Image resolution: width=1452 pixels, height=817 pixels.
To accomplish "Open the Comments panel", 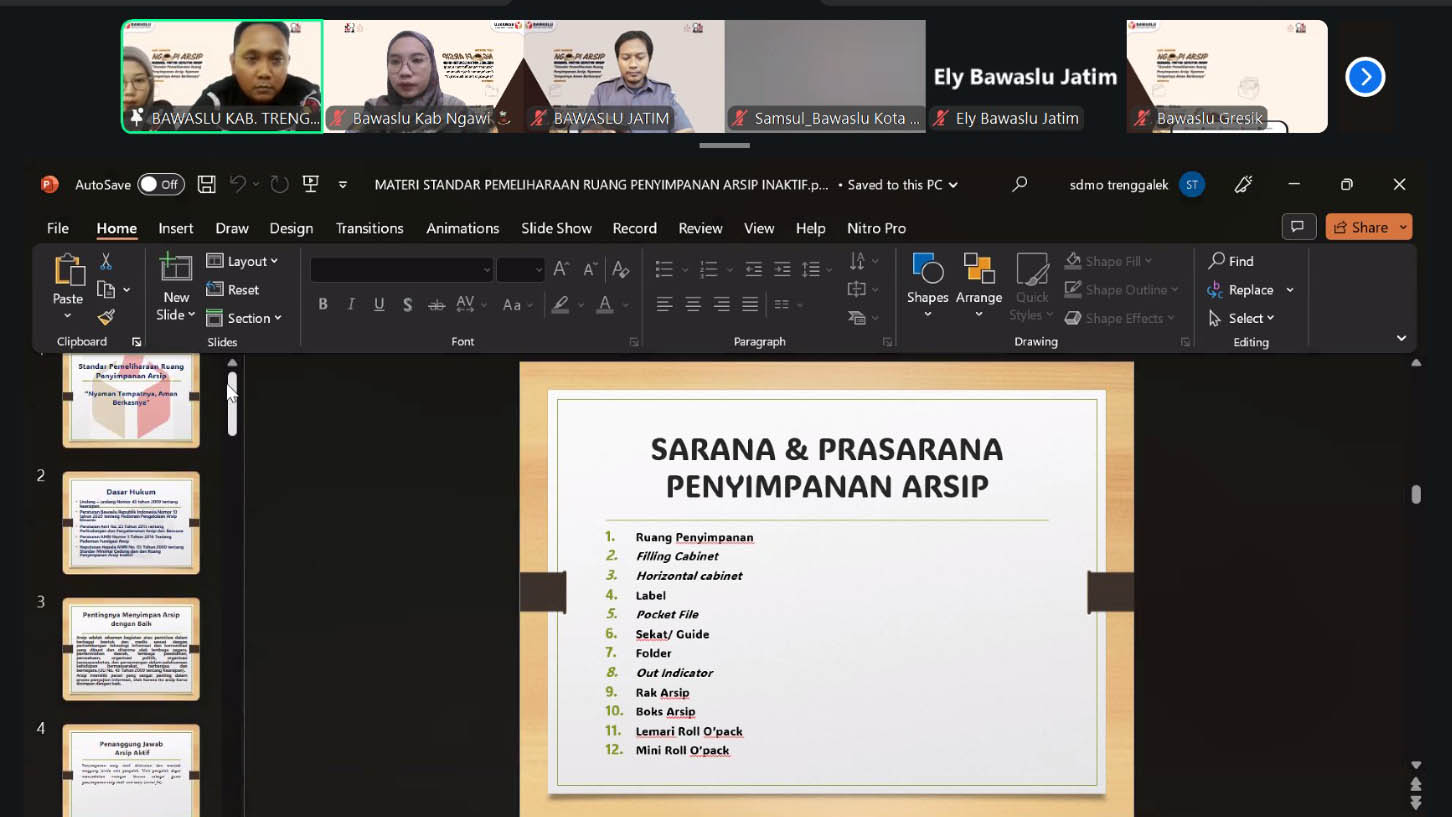I will (x=1299, y=226).
